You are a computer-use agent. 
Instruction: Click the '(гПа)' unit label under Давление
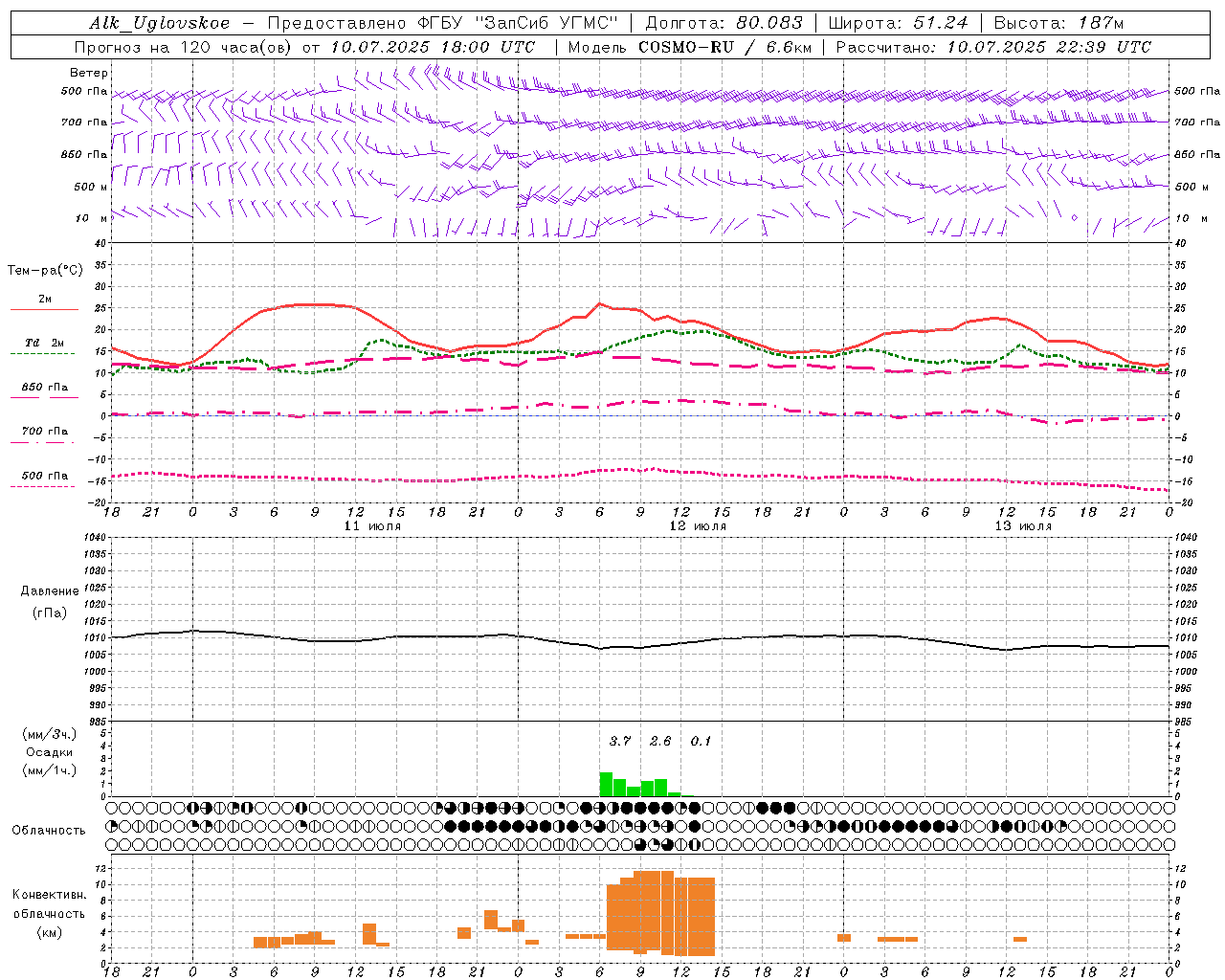click(50, 613)
